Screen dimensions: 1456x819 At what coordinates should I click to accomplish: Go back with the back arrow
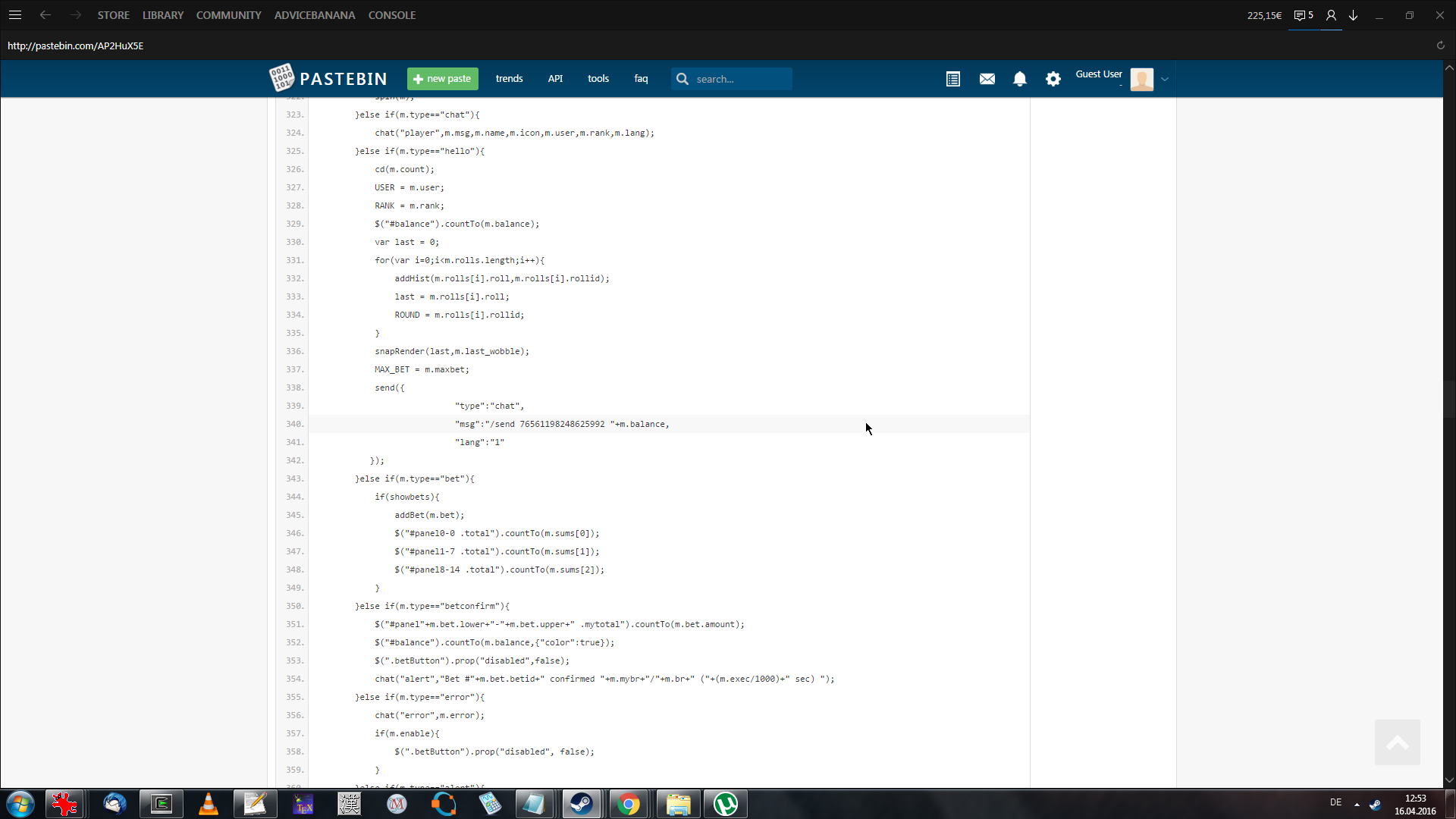point(45,15)
